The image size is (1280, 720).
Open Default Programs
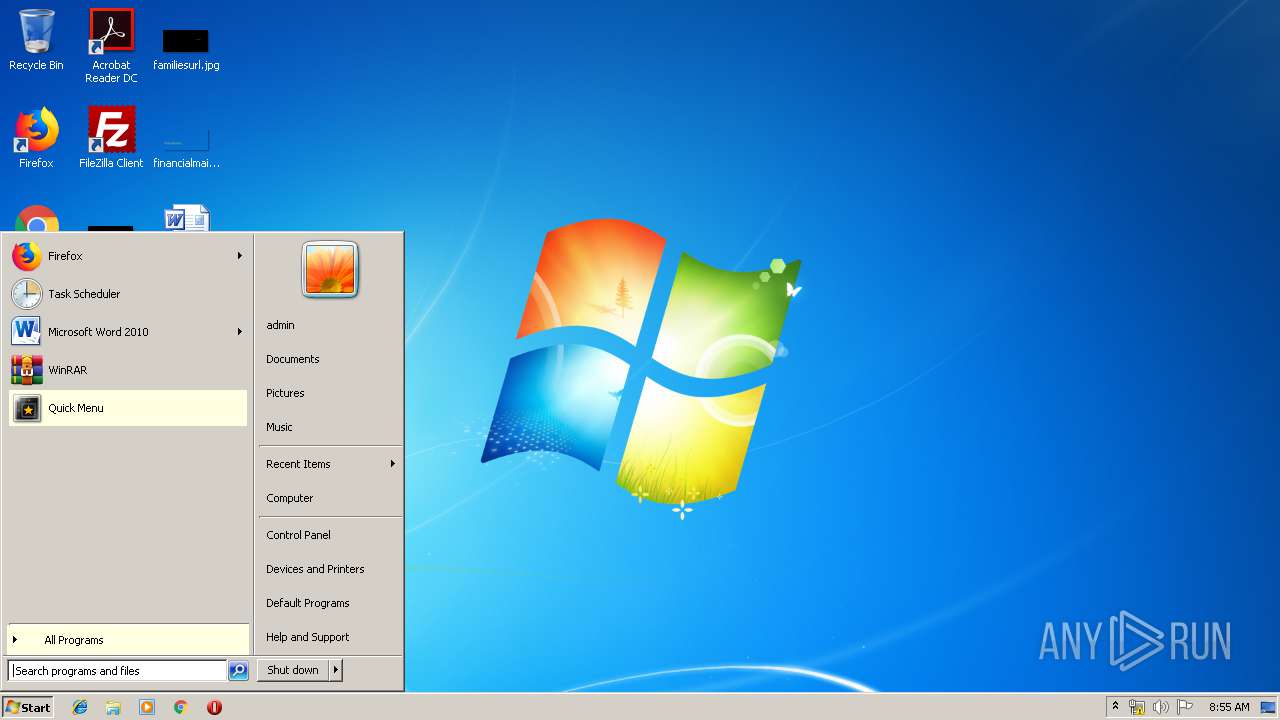330,603
